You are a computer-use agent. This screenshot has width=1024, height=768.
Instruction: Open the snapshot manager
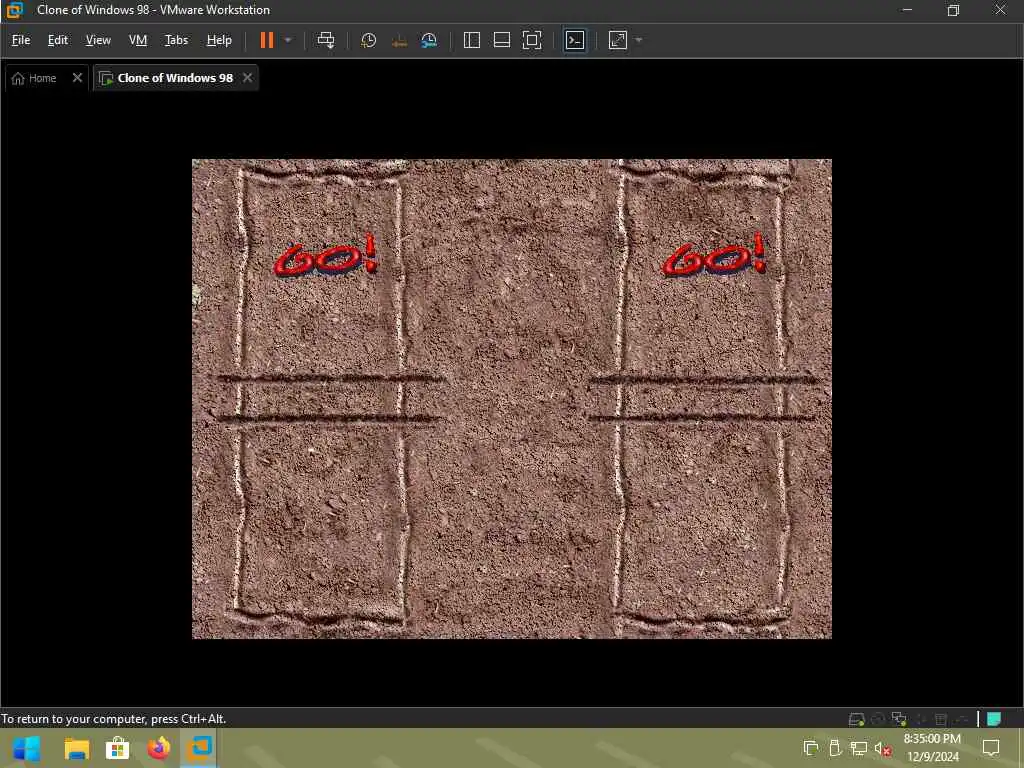[x=429, y=40]
